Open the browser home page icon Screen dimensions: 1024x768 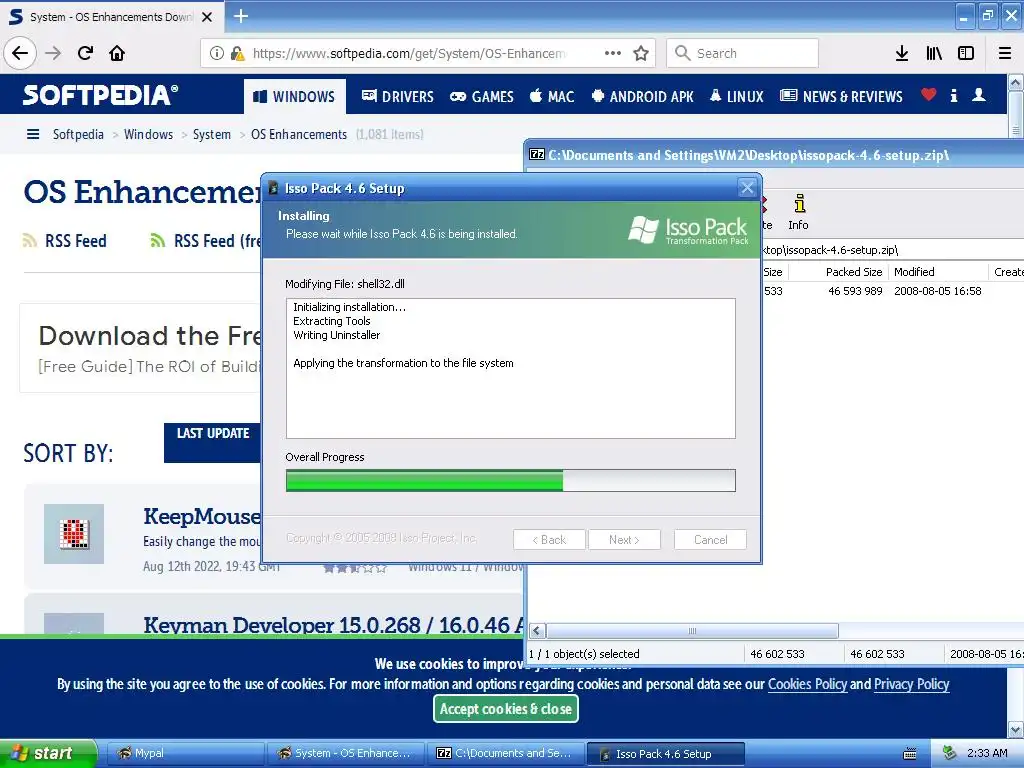(117, 53)
